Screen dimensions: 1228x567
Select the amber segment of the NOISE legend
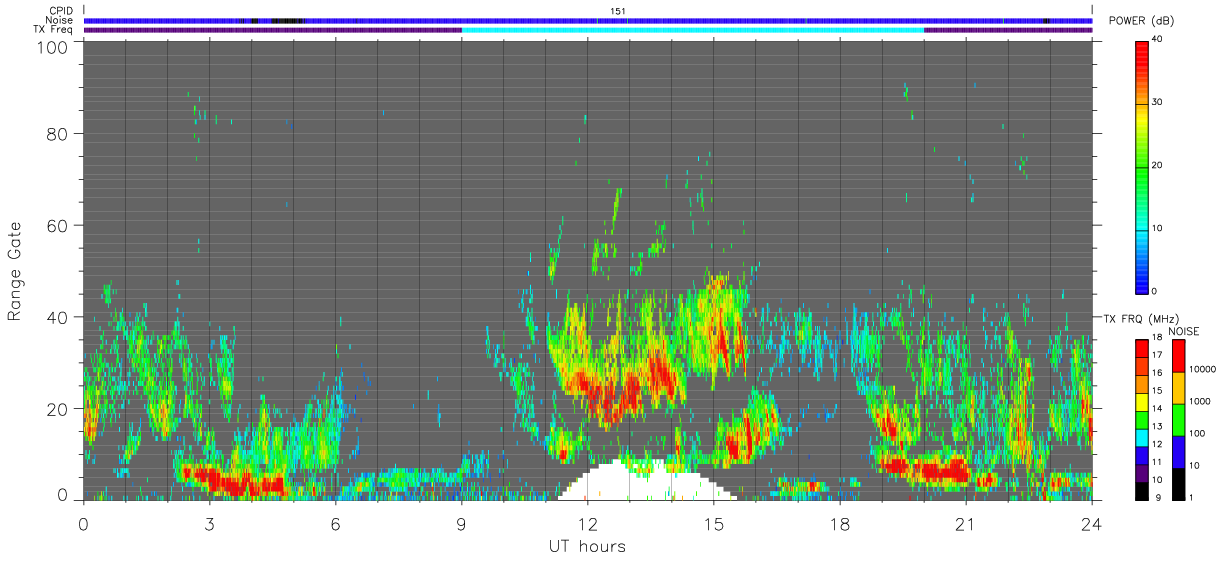tap(1179, 387)
